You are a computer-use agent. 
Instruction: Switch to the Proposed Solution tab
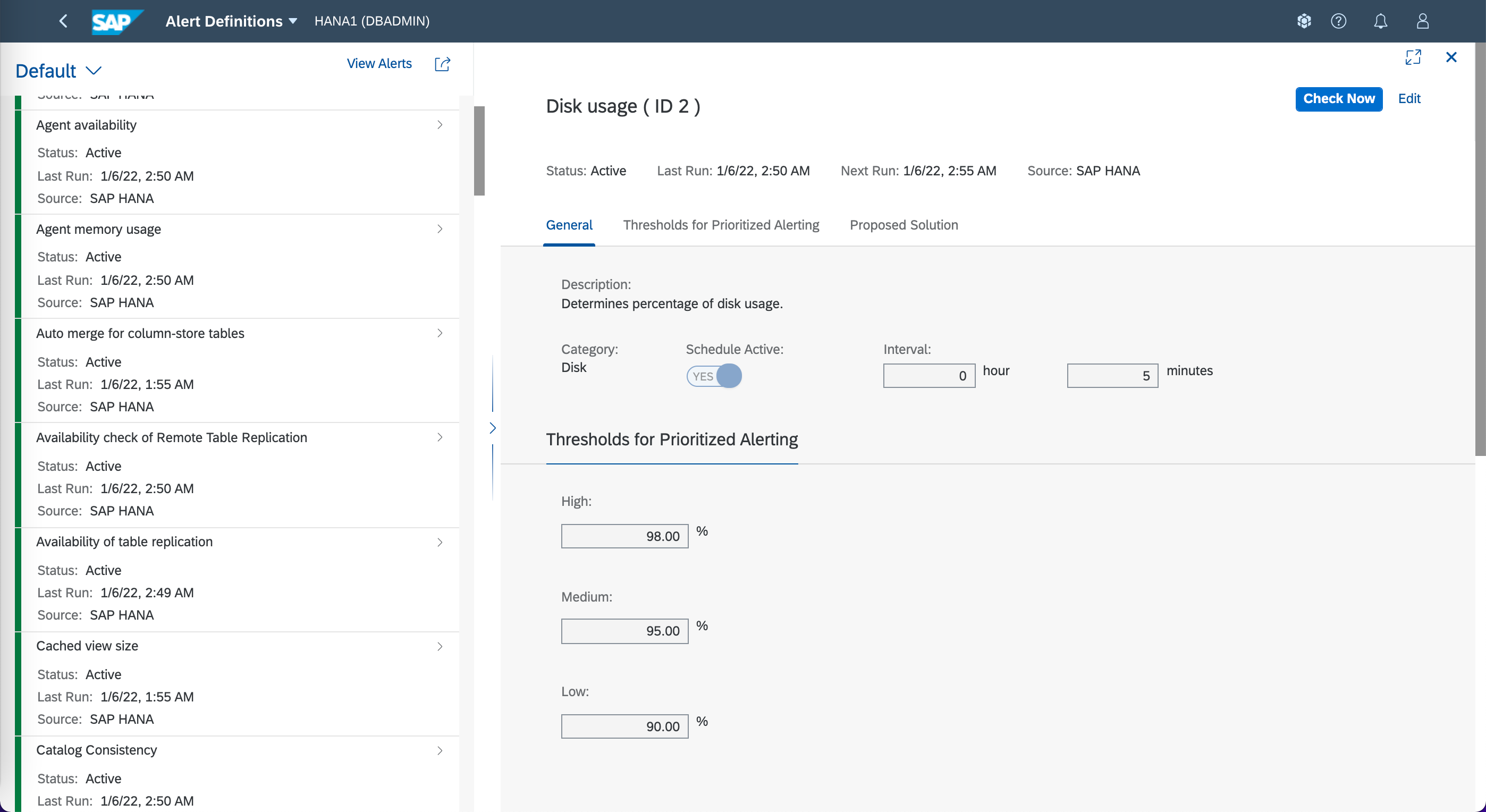coord(904,225)
